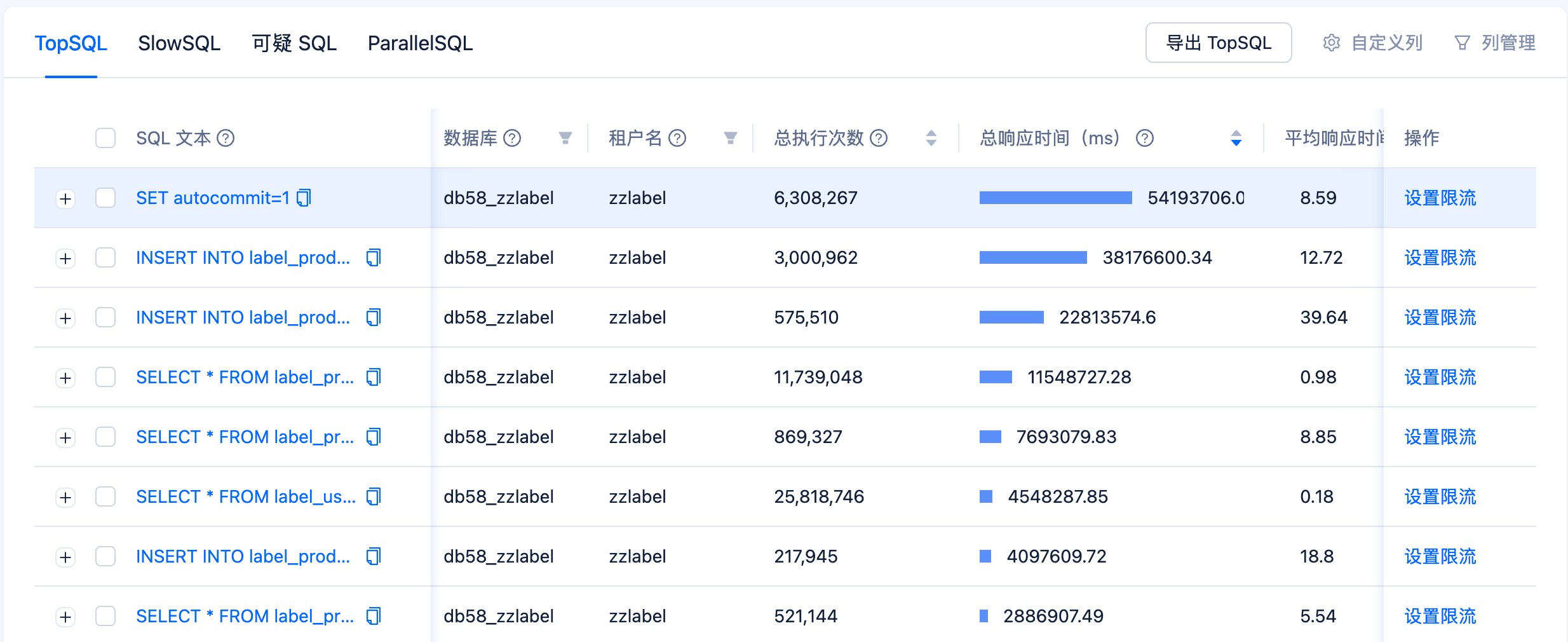The height and width of the screenshot is (642, 1568).
Task: Click 设置限流 for the 3,000,962 executions row
Action: [1440, 257]
